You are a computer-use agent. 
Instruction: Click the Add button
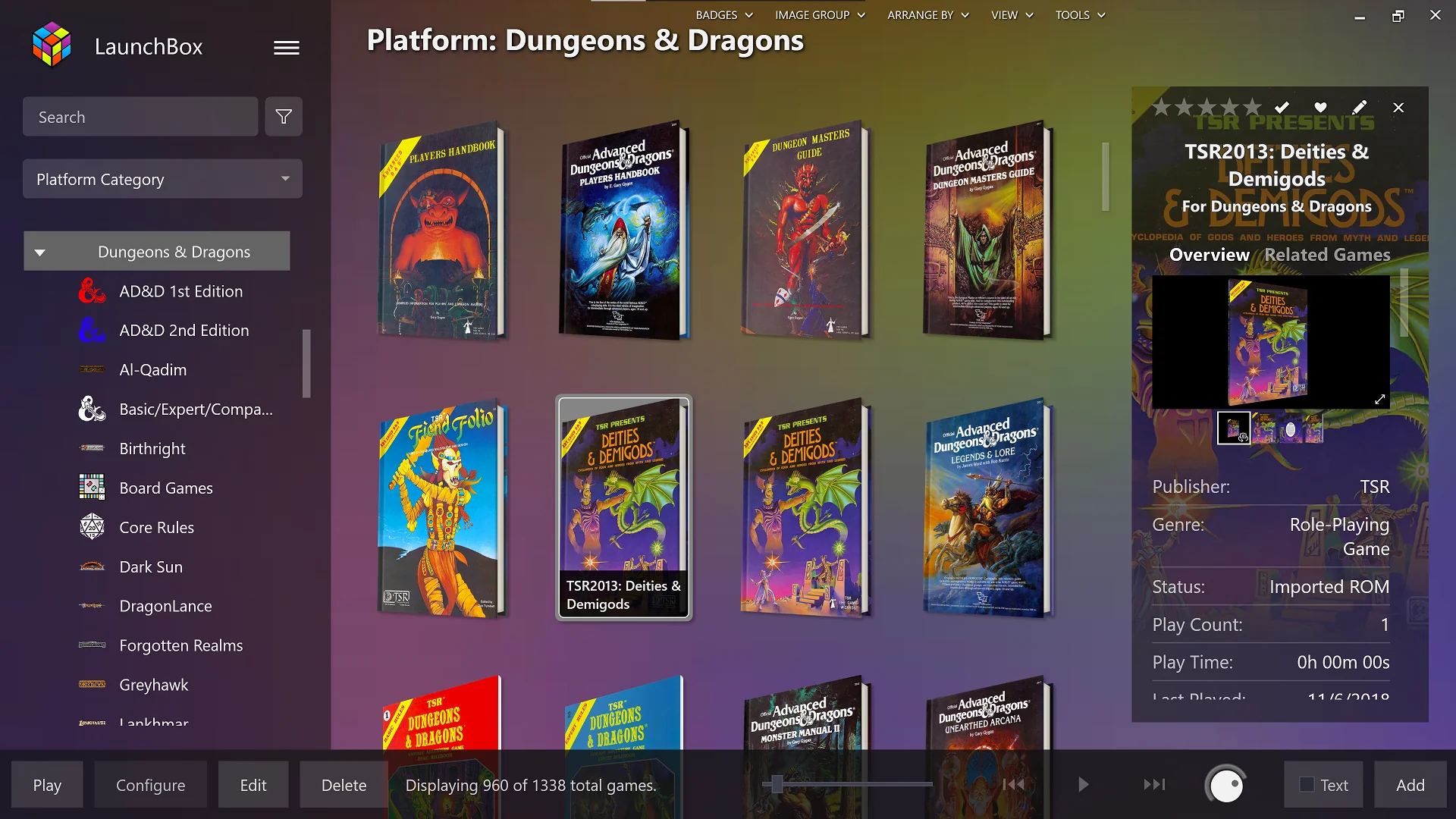(x=1410, y=785)
